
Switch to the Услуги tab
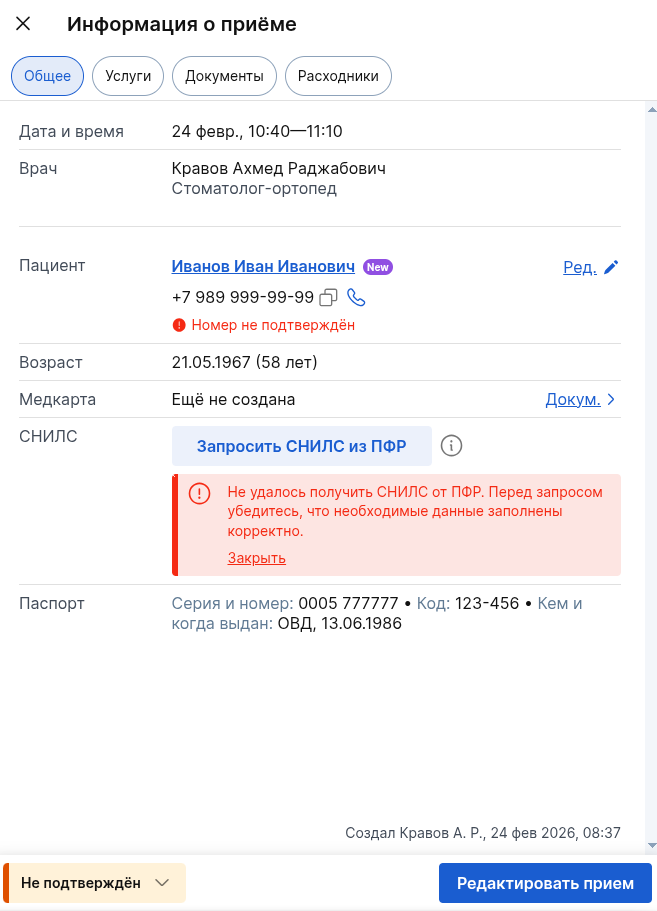tap(127, 75)
